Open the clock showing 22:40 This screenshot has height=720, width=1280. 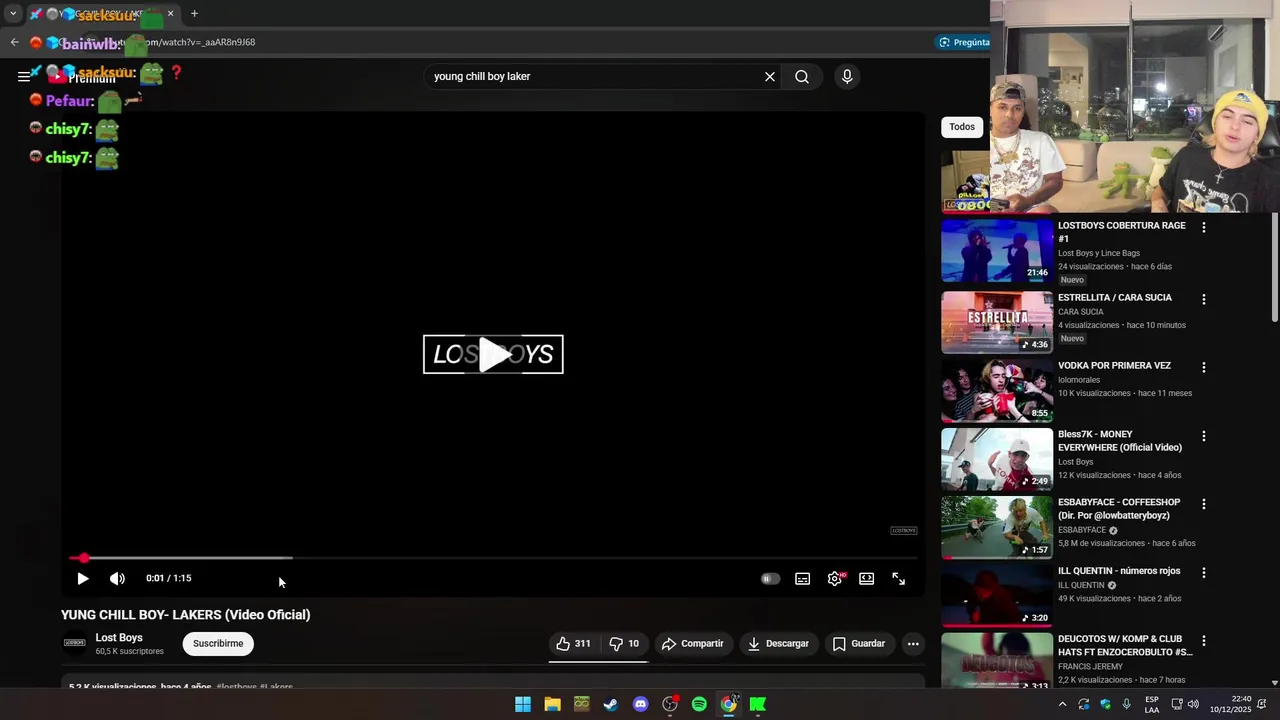(1231, 704)
